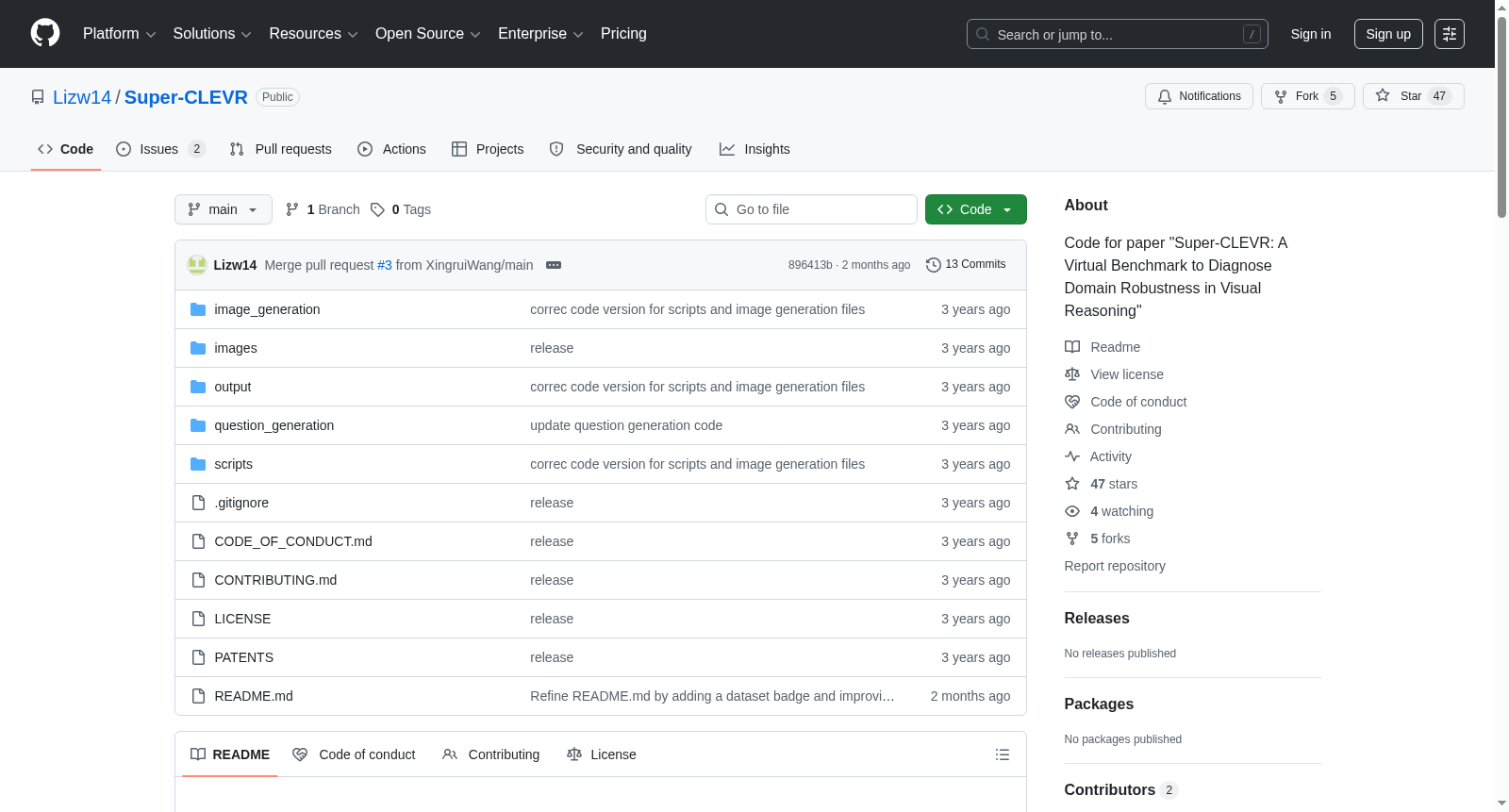Fork the Super-CLEVR repository
Screen dimensions: 1509x812
(x=1307, y=96)
